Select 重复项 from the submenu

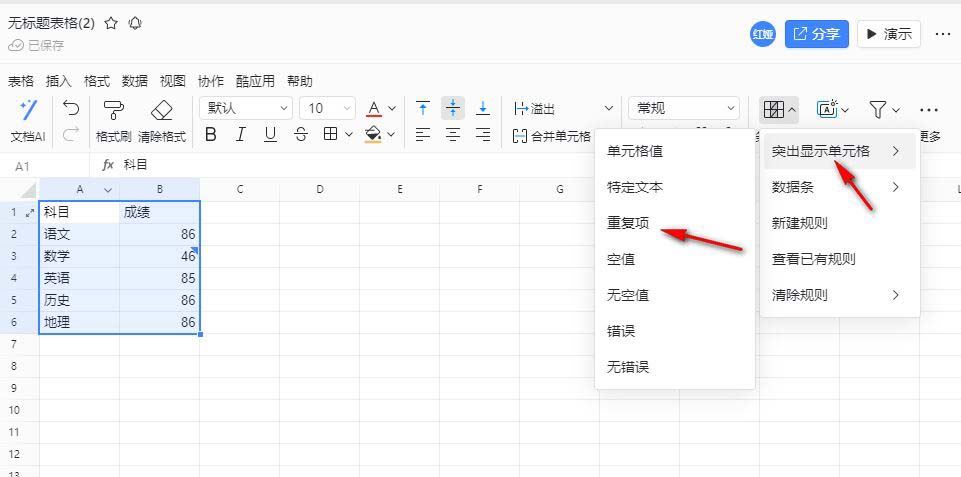tap(628, 223)
